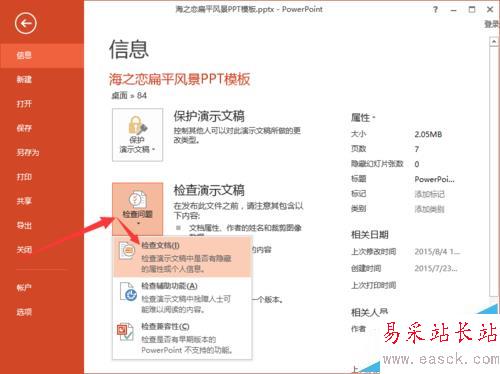Click the 相关日期 heading
The image size is (500, 374).
[x=370, y=235]
